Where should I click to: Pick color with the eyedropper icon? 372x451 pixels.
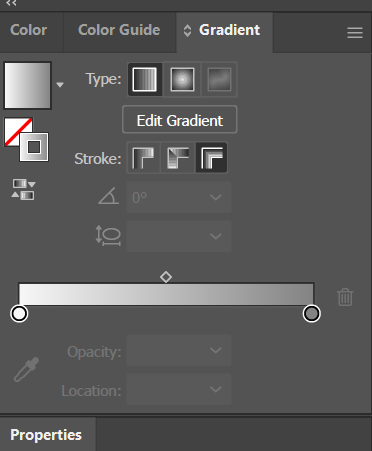[x=27, y=369]
